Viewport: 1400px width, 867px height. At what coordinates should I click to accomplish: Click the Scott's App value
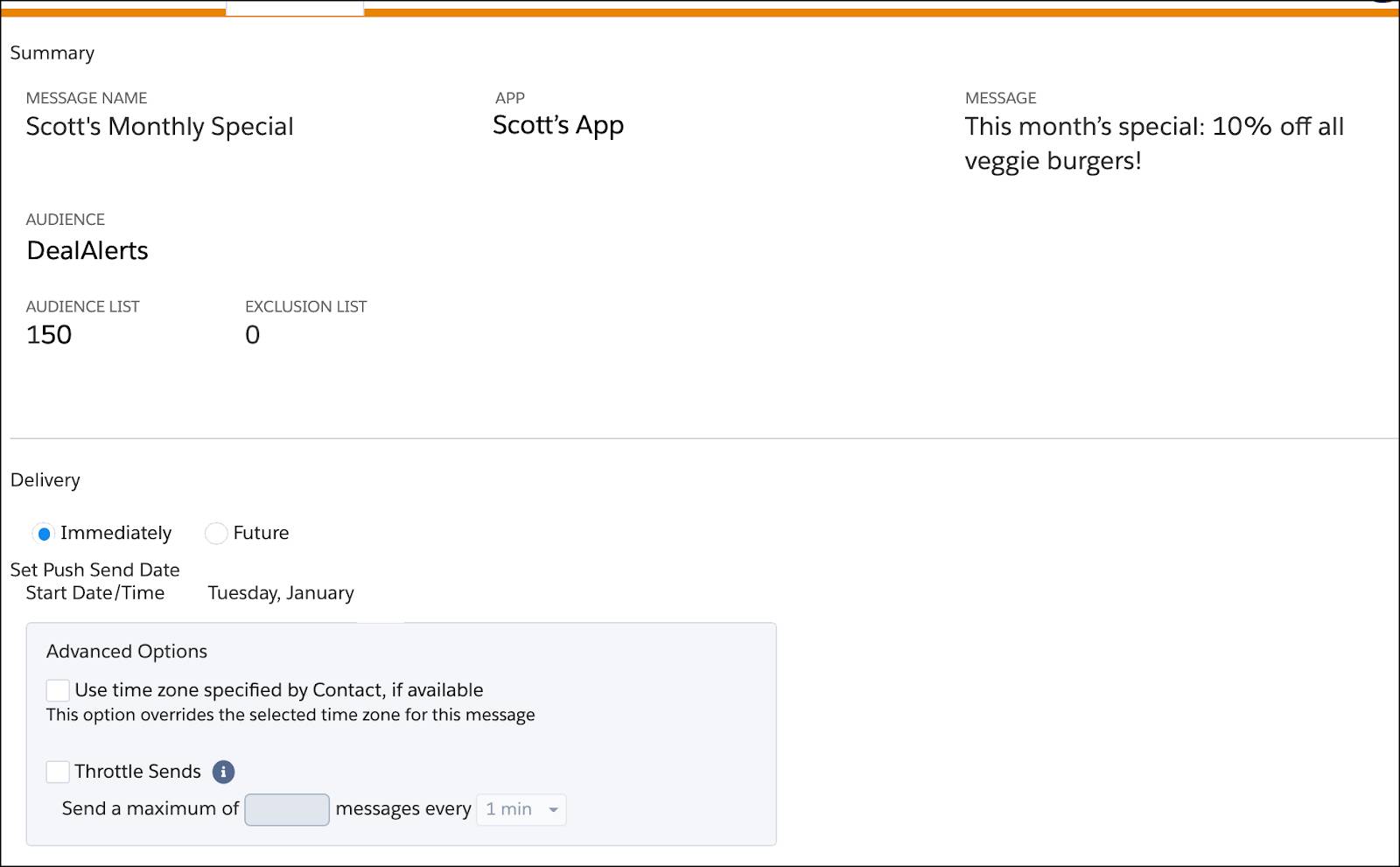coord(558,126)
